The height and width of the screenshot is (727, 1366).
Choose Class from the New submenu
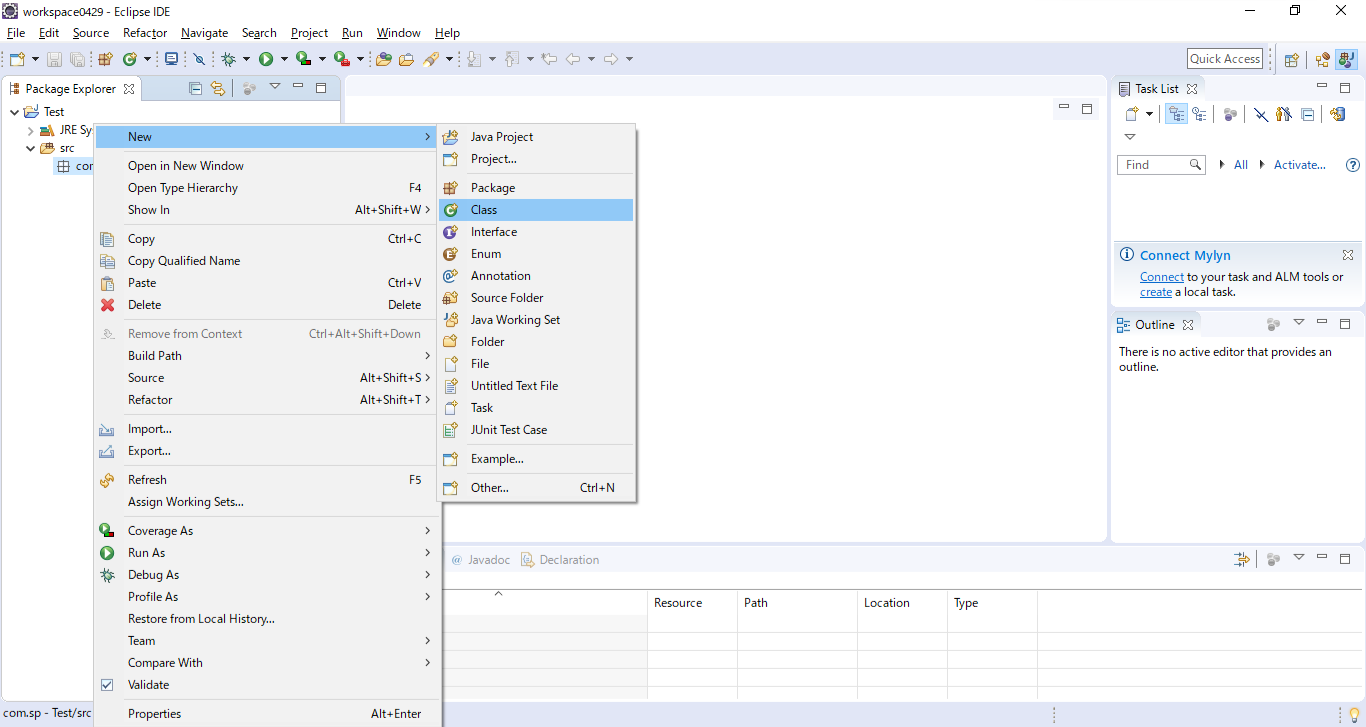(x=536, y=210)
